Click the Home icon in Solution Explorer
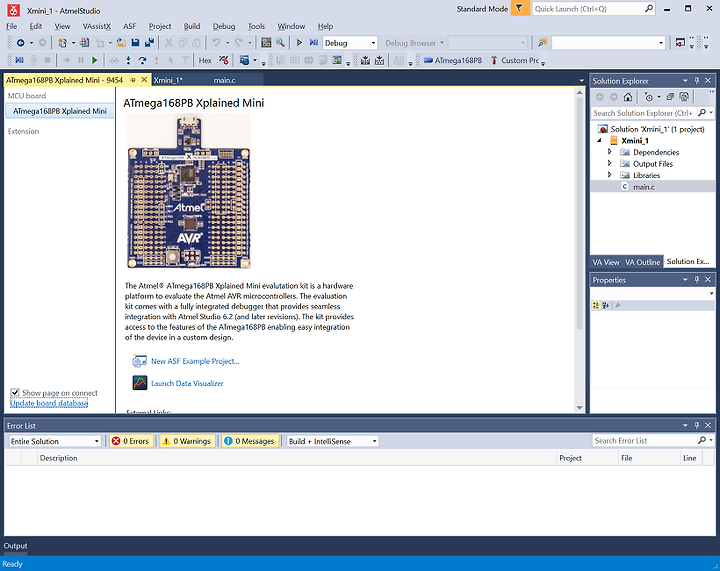Viewport: 720px width, 571px height. 628,97
